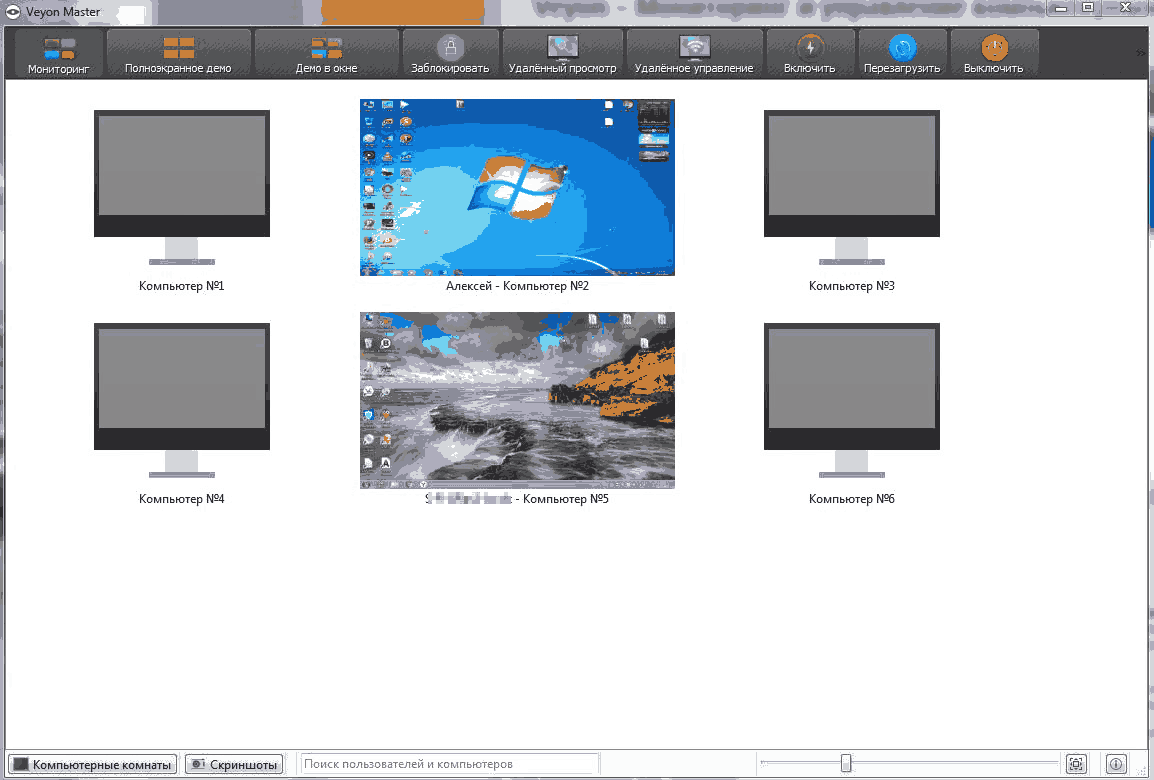
Task: Power on computers via Включить icon
Action: point(810,53)
